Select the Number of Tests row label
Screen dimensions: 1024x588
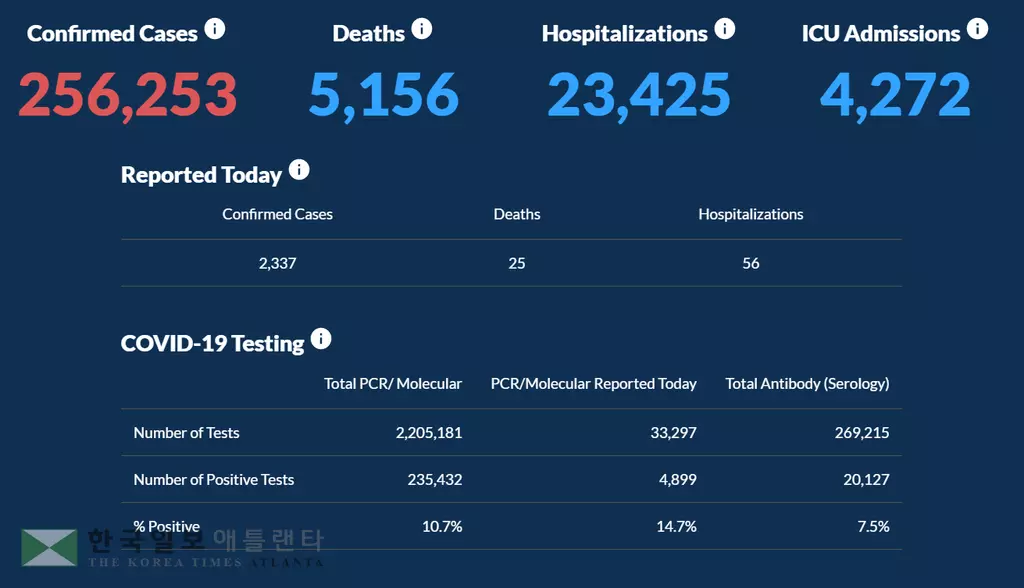(x=187, y=433)
